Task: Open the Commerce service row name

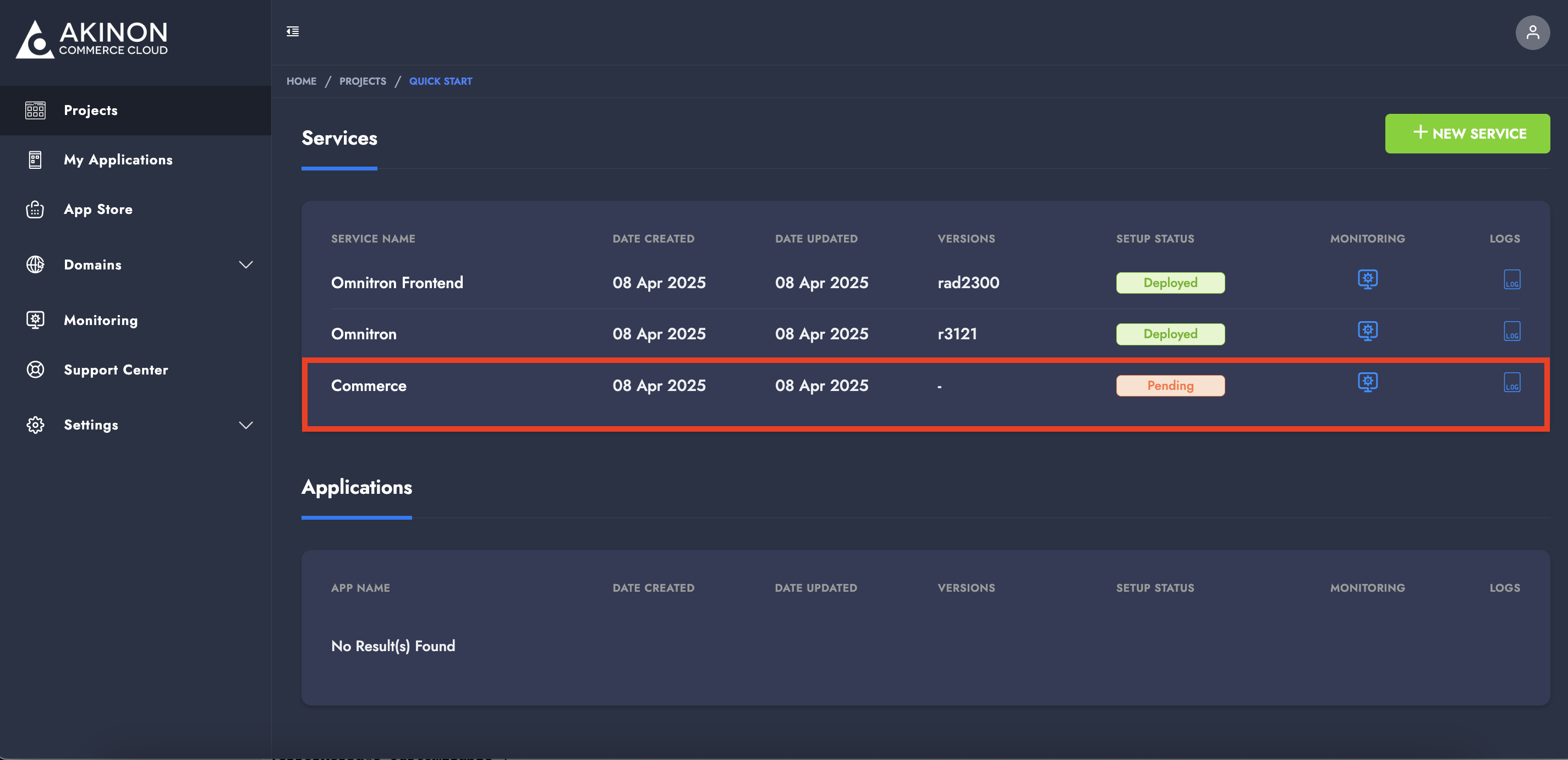Action: tap(368, 386)
